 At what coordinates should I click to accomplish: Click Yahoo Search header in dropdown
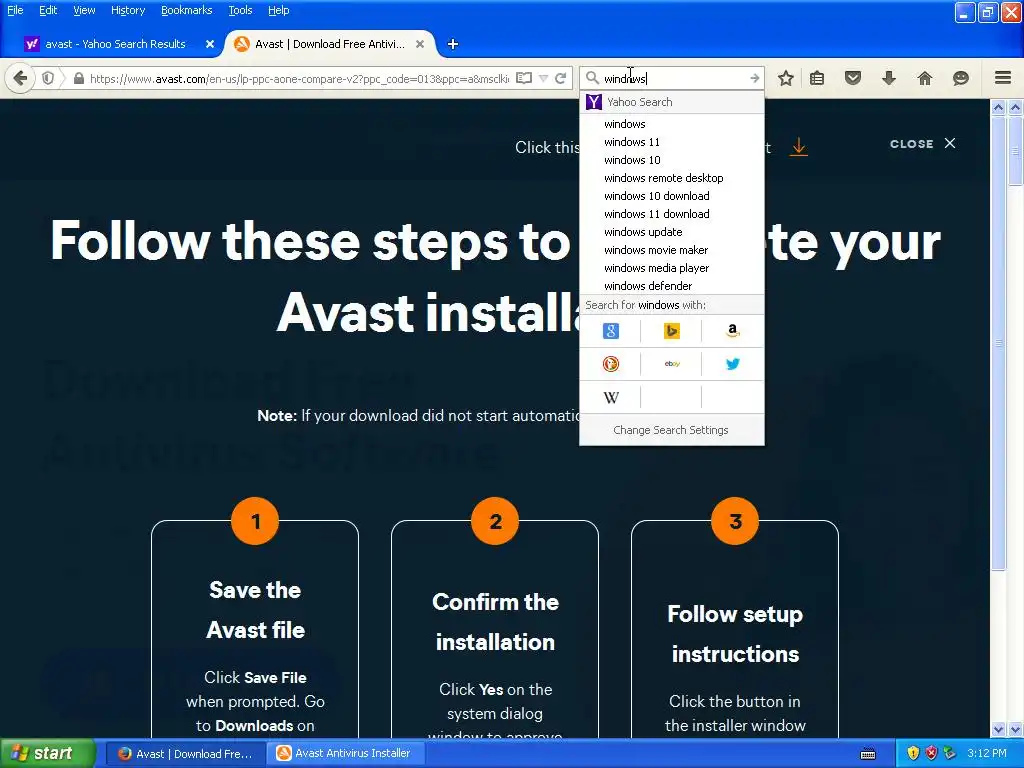click(671, 102)
